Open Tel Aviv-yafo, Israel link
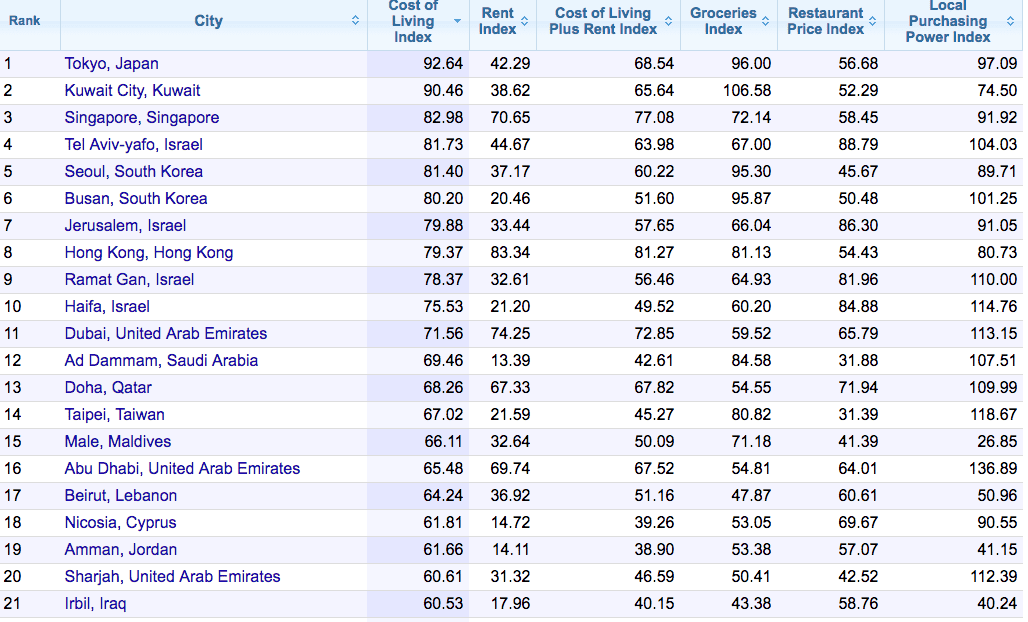This screenshot has width=1028, height=622. pos(133,145)
